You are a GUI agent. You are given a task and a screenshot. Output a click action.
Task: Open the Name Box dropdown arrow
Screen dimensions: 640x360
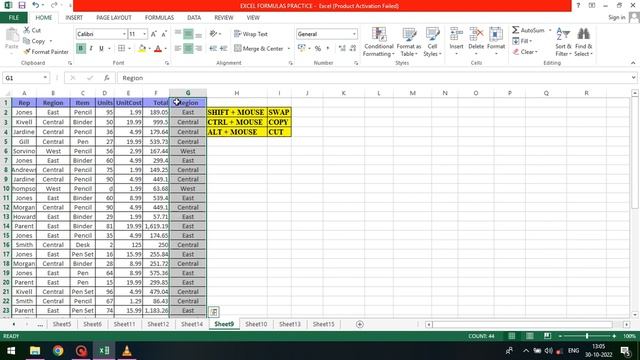45,78
